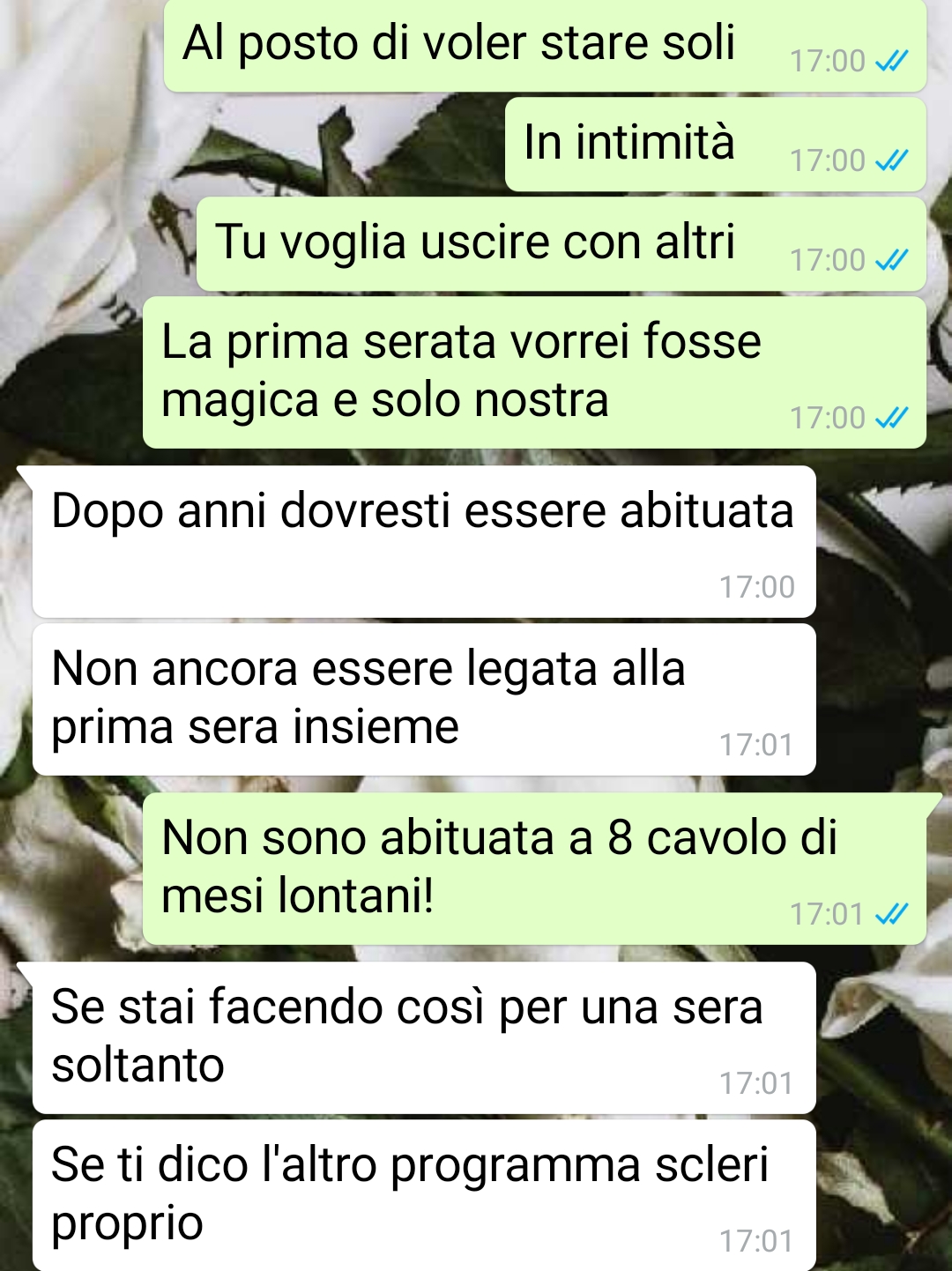952x1271 pixels.
Task: Tap the 17:01 timestamp on 'prima sera insieme'
Action: pos(756,745)
